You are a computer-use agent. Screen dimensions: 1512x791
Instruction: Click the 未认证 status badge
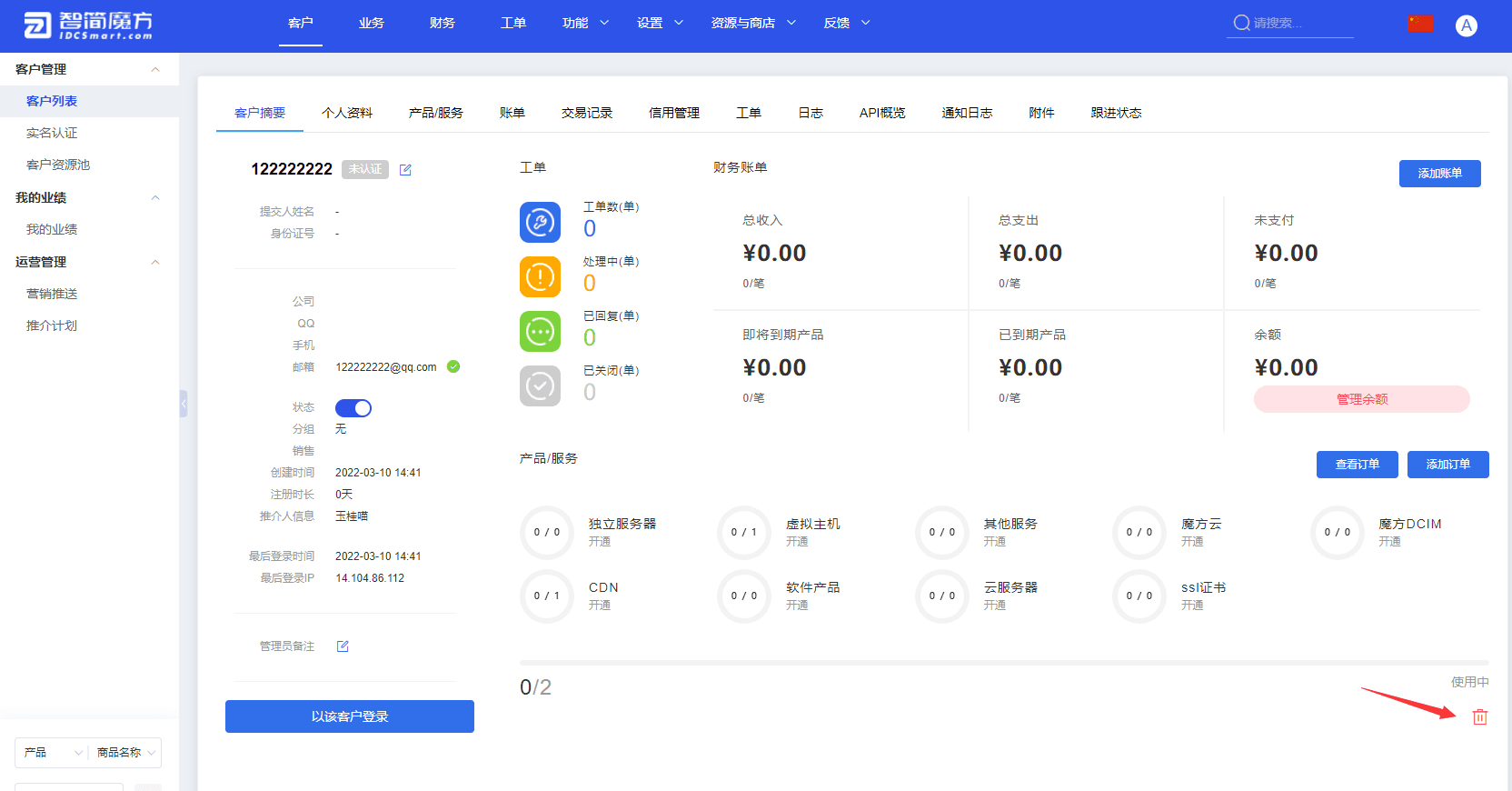[x=365, y=169]
